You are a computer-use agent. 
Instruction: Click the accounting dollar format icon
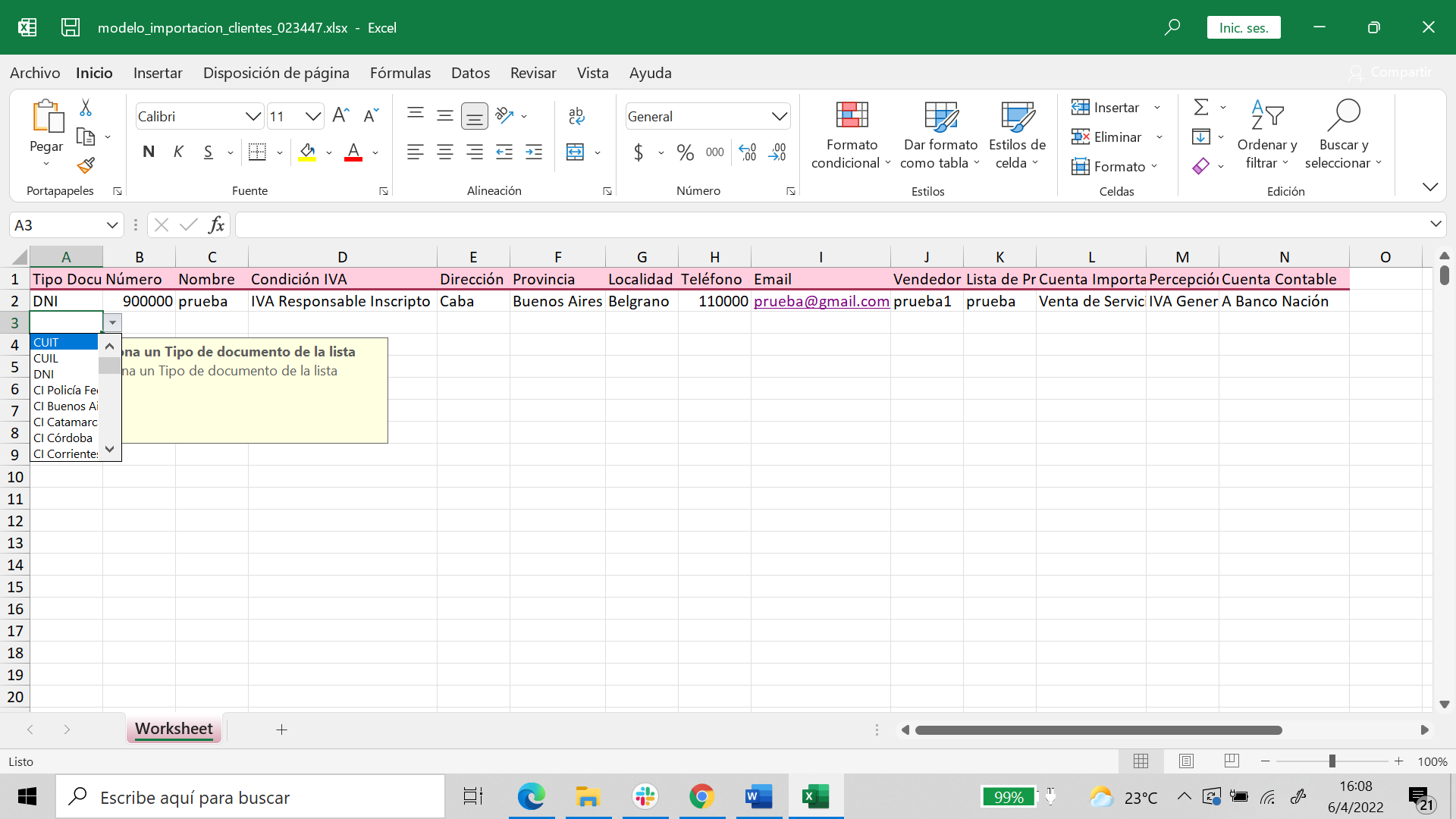tap(639, 152)
